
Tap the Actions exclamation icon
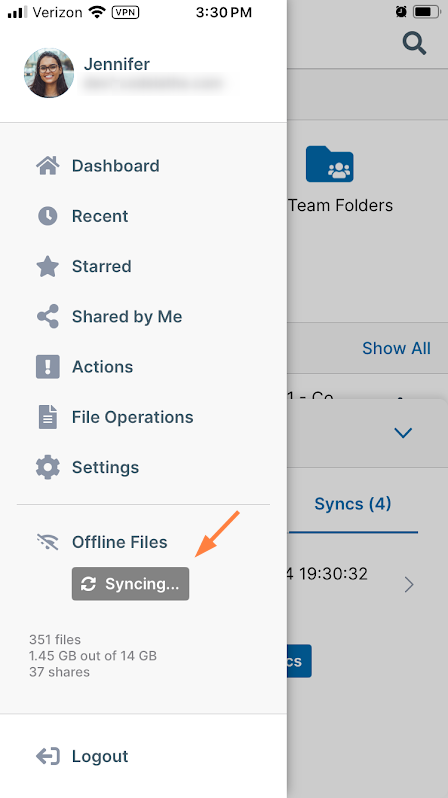coord(47,366)
